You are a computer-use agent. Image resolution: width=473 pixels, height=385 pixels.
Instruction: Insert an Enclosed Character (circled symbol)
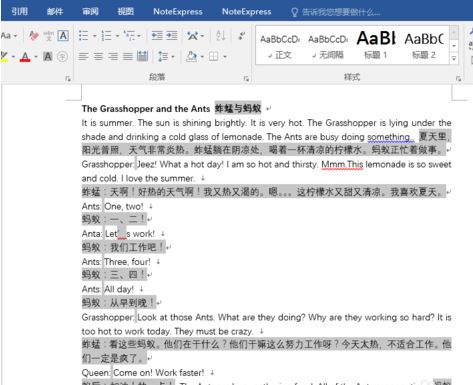point(62,56)
